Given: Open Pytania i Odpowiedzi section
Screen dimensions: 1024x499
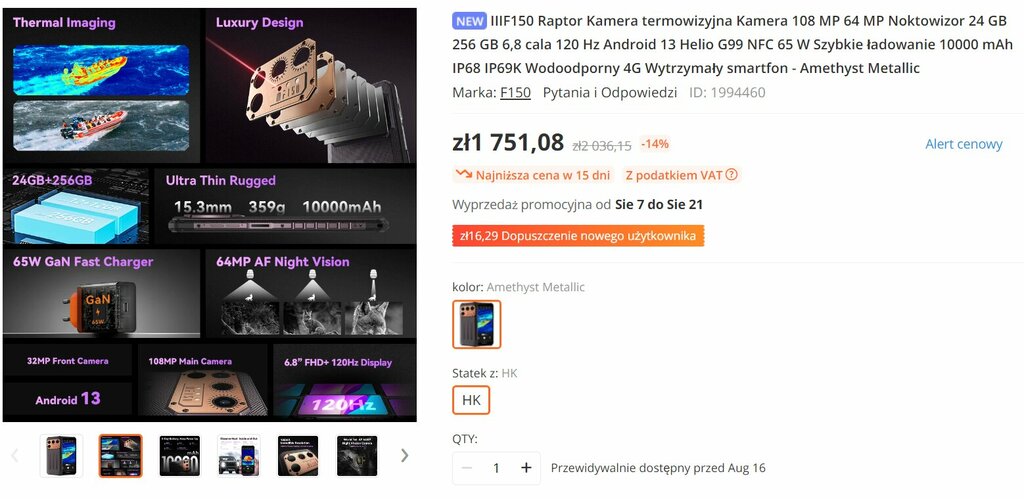Looking at the screenshot, I should coord(609,93).
